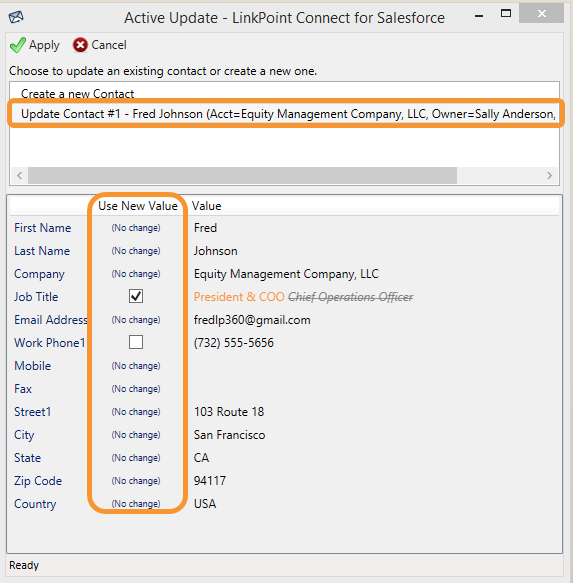Click the address 103 Route 18
573x583 pixels.
tap(229, 412)
